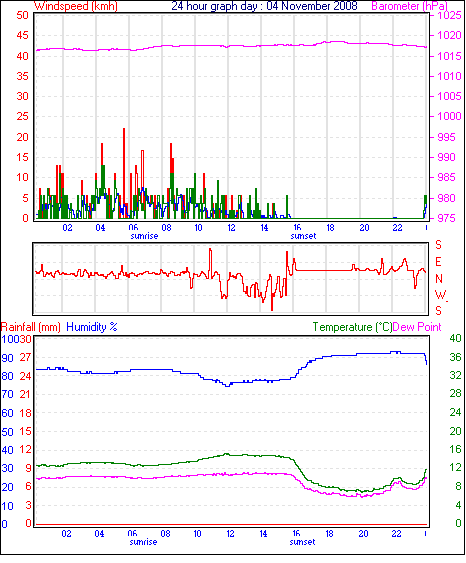Click the sunset label under the bottom chart

303,541
